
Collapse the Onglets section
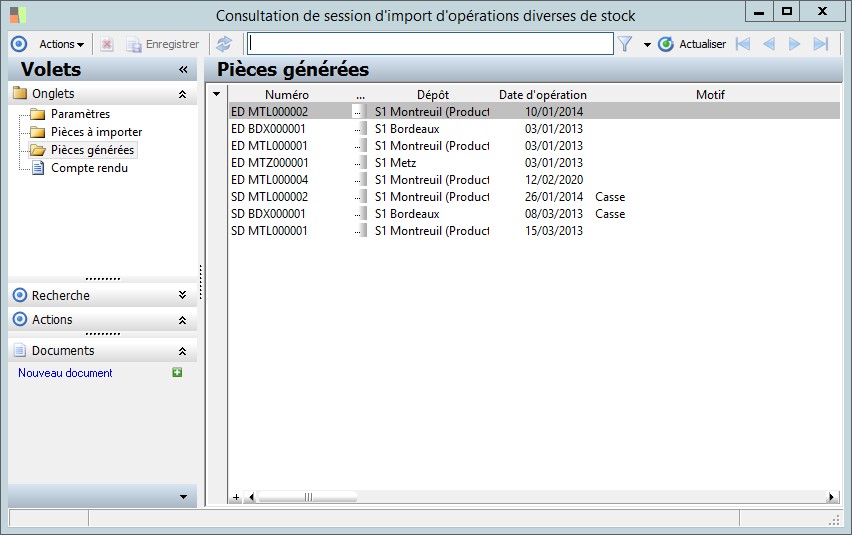tap(183, 94)
